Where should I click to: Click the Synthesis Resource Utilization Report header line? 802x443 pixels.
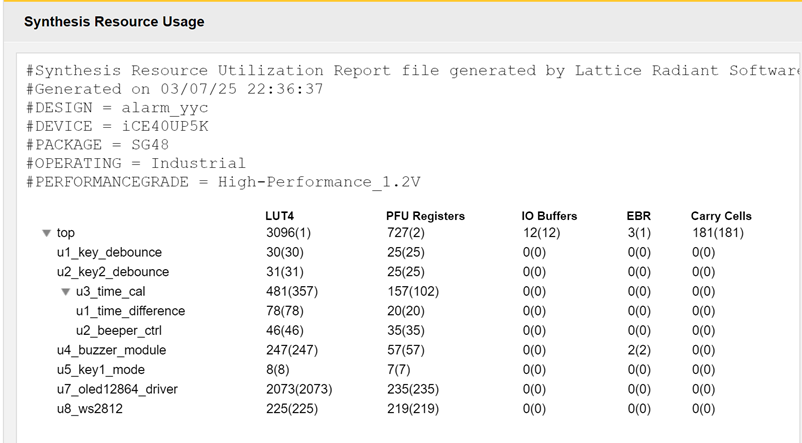413,71
